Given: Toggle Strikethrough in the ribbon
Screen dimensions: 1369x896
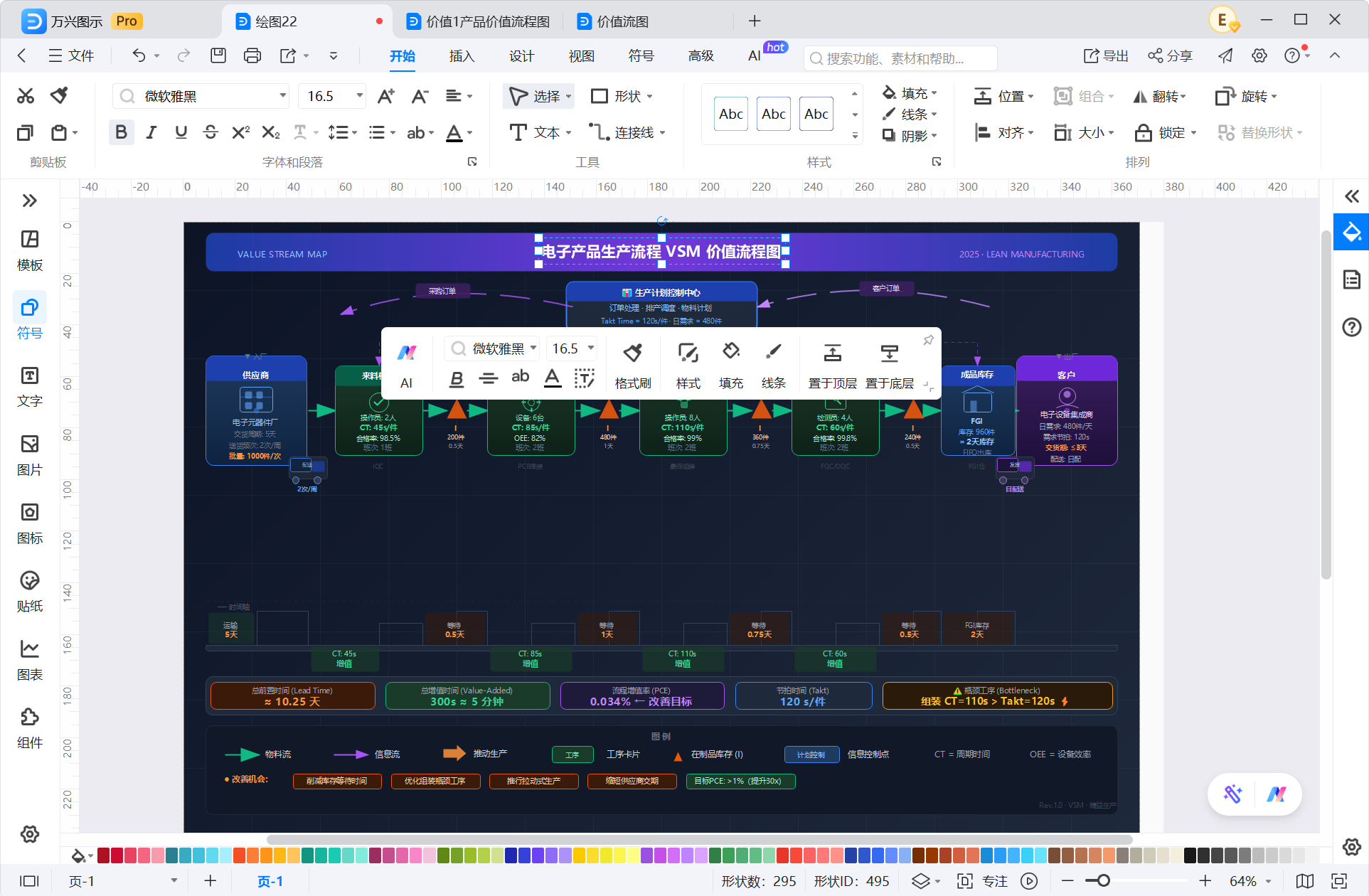Looking at the screenshot, I should [211, 132].
